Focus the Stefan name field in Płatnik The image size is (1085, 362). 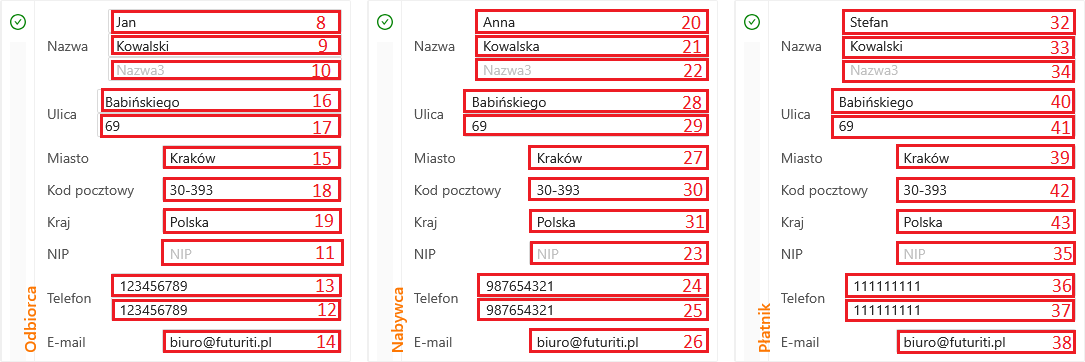[x=959, y=22]
